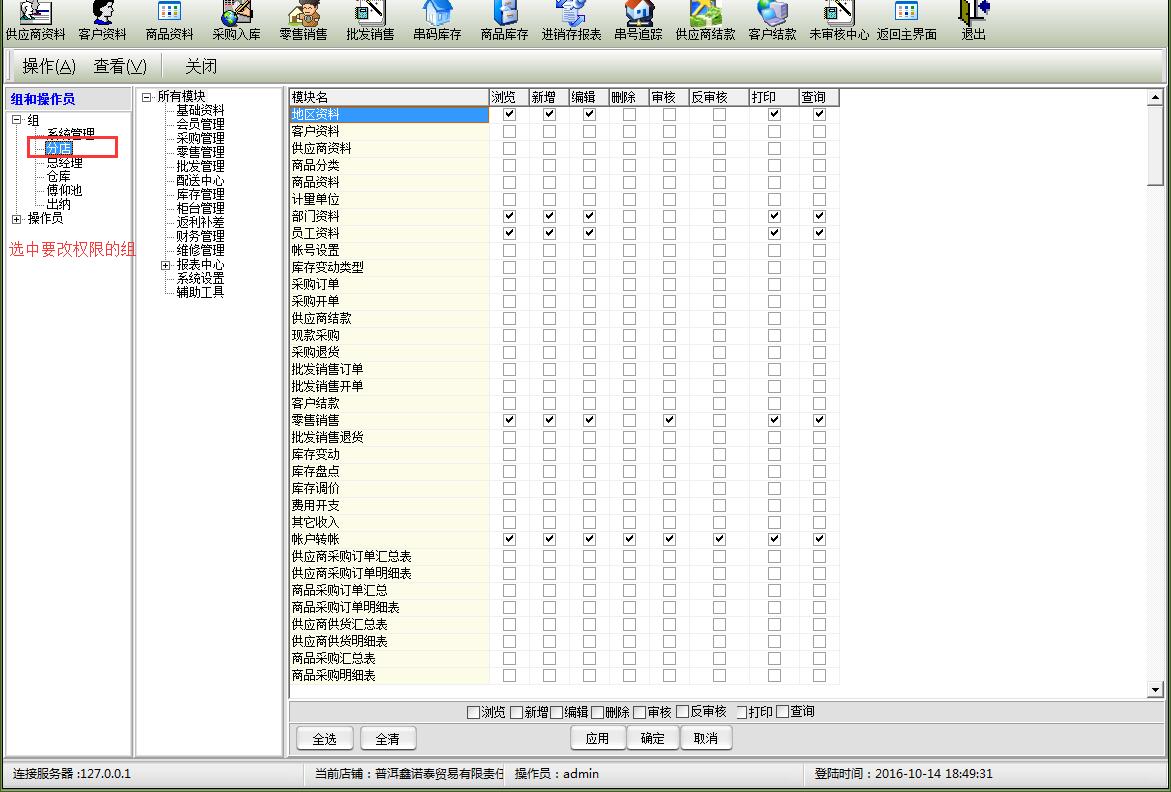Click the 退出 exit icon
The width and height of the screenshot is (1171, 792).
point(973,20)
